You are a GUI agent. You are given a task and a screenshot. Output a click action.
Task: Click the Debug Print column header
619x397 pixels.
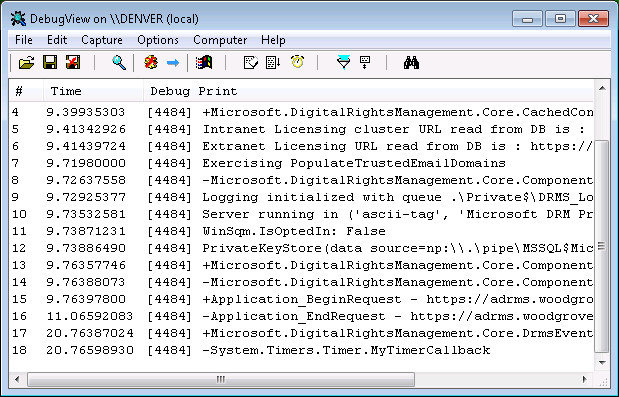(x=368, y=91)
